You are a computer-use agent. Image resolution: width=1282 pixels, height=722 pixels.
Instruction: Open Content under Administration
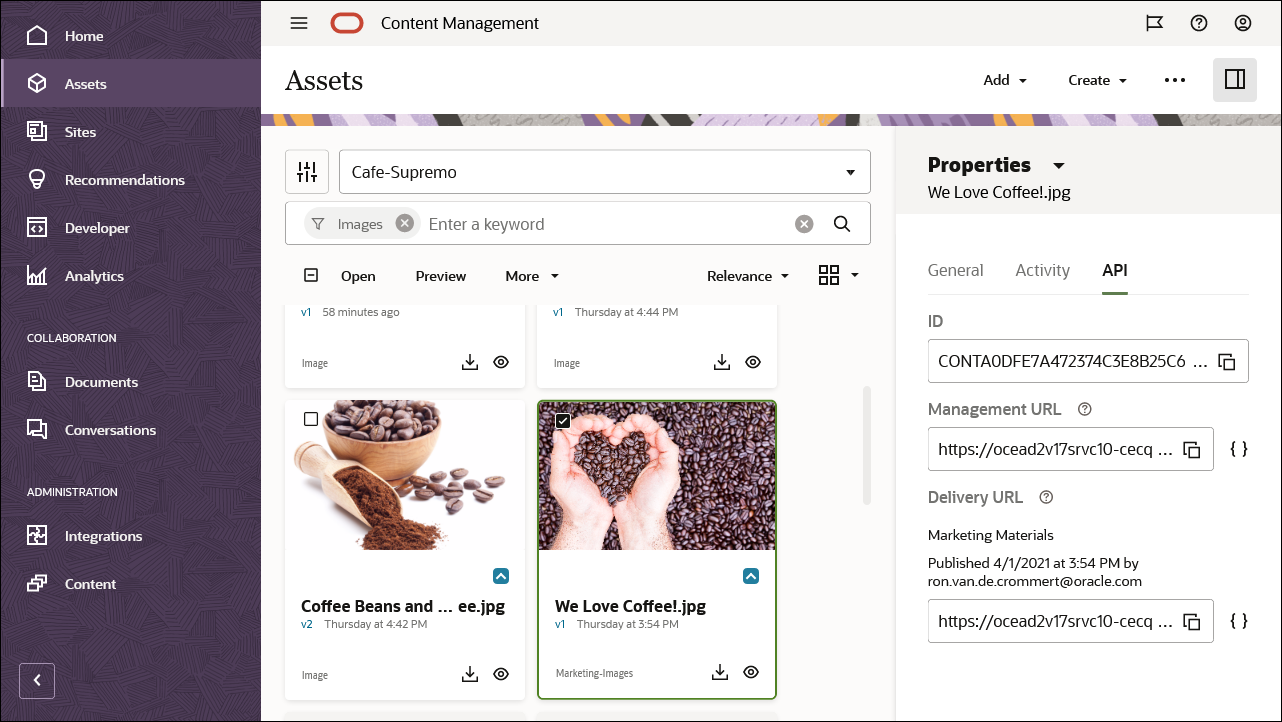131,584
